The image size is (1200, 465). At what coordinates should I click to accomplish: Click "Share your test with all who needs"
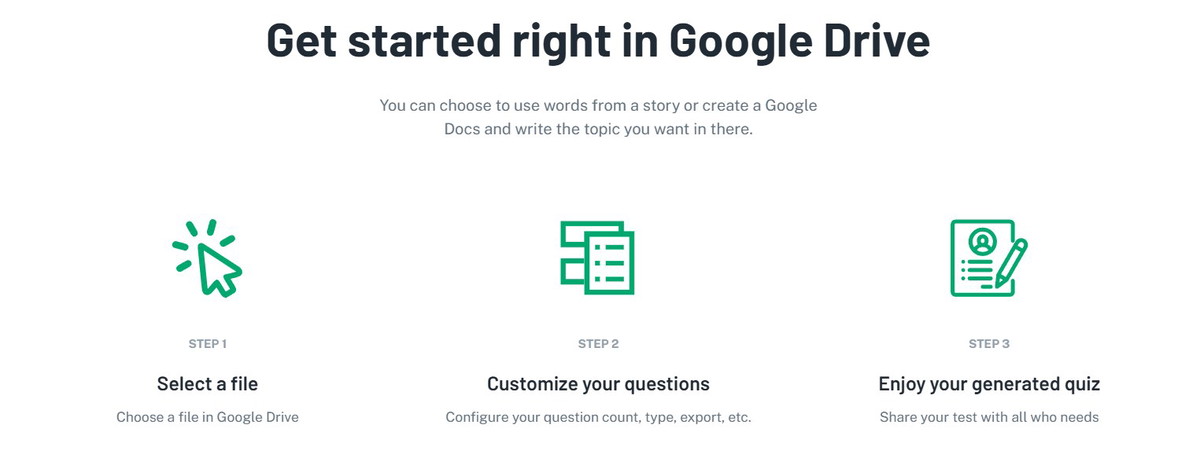coord(989,417)
